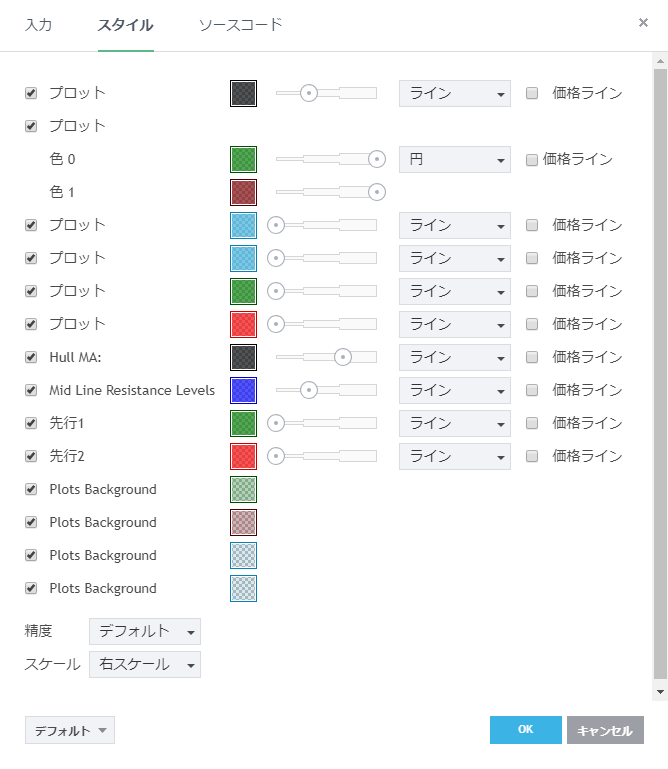Click the green 色 0 color swatch
The width and height of the screenshot is (668, 769).
tap(243, 159)
